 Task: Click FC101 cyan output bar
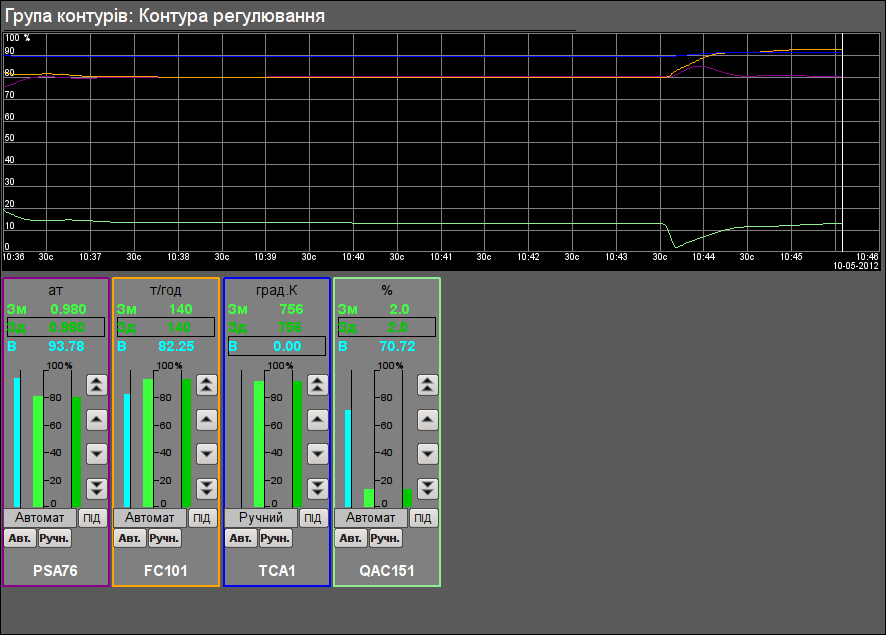127,450
